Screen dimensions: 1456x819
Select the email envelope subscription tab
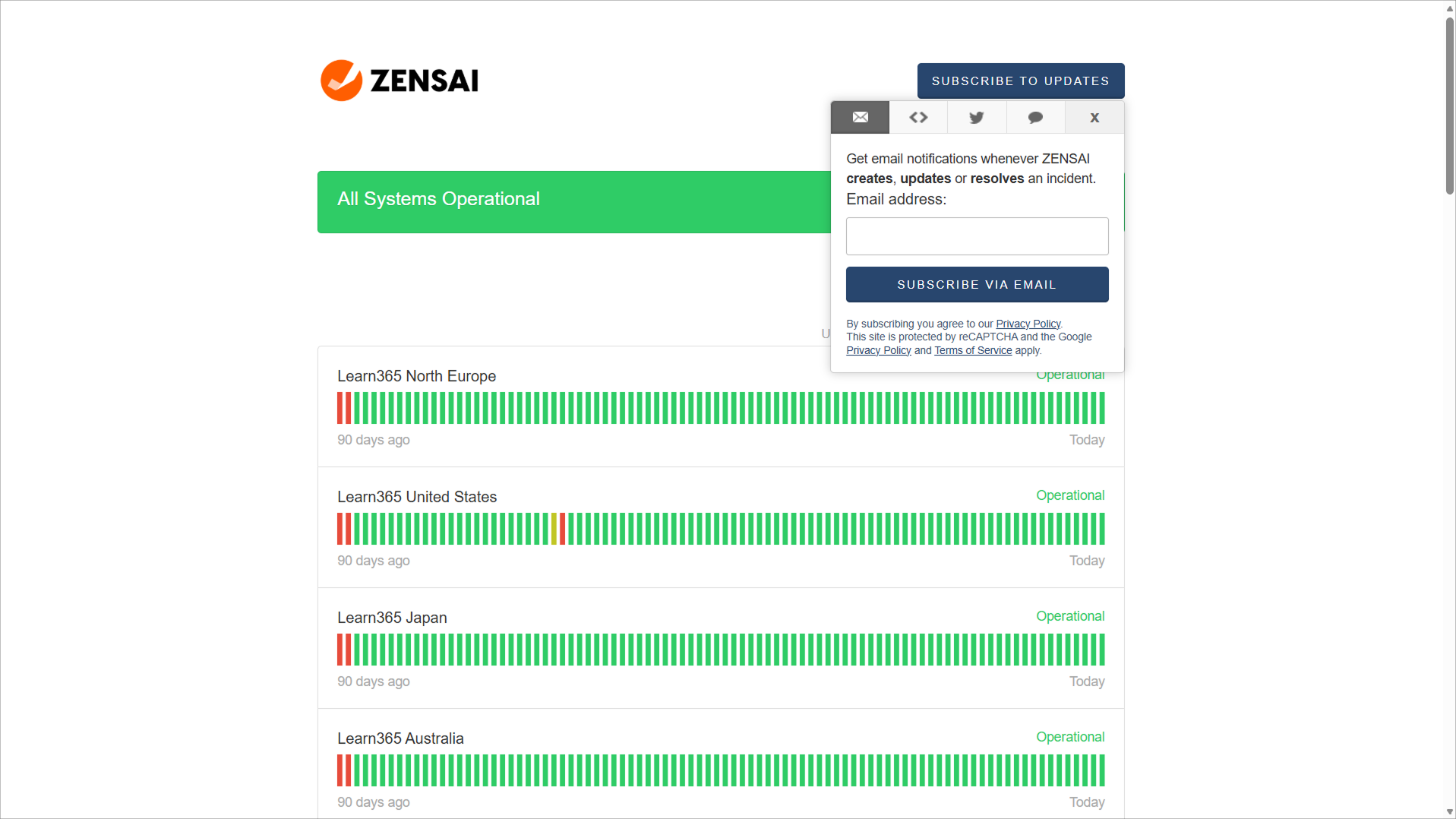coord(860,117)
